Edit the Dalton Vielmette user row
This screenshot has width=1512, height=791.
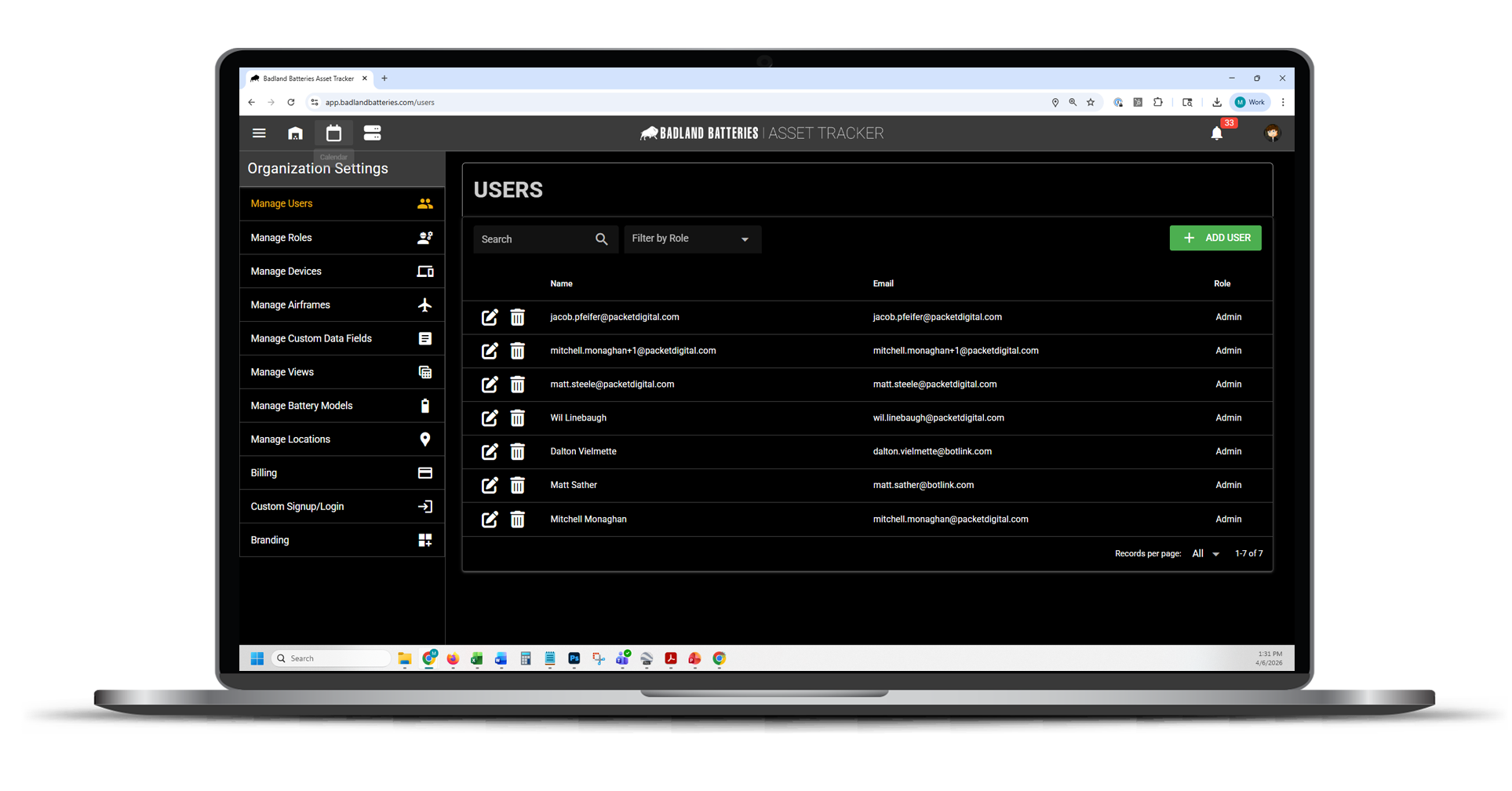coord(490,452)
